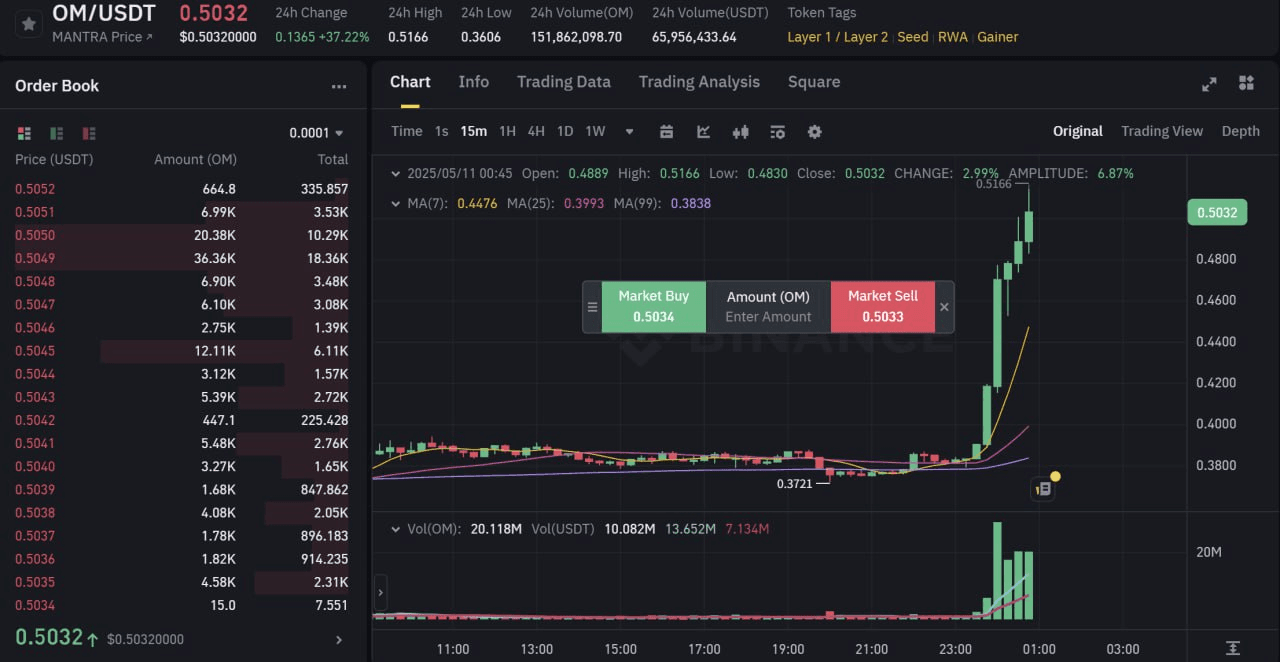Image resolution: width=1280 pixels, height=662 pixels.
Task: Collapse the MA indicator line chevron
Action: (x=396, y=204)
